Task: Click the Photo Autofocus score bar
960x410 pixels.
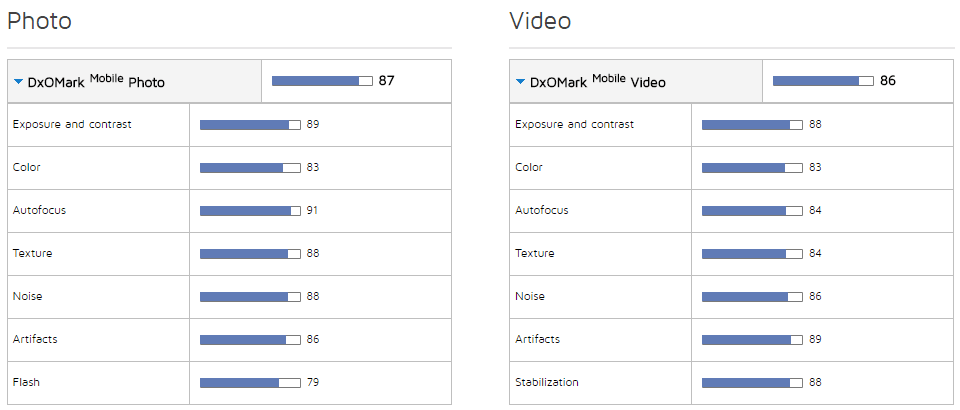Action: pyautogui.click(x=250, y=211)
